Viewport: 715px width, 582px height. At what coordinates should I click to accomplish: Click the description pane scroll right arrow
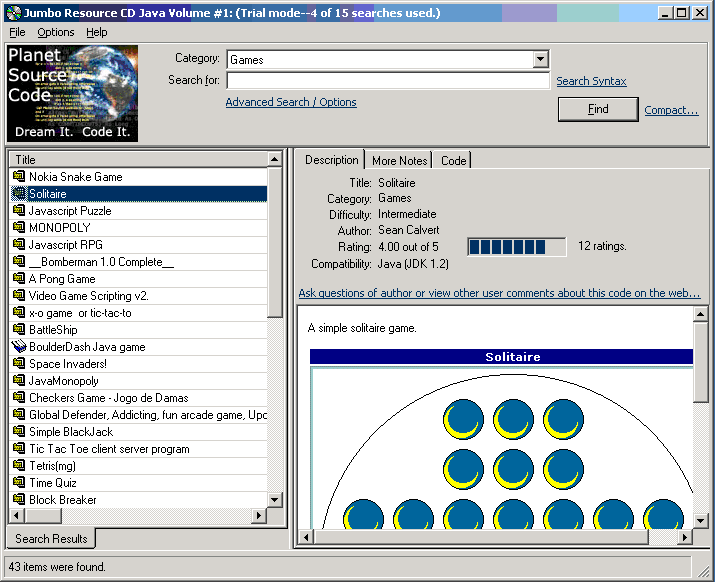click(684, 537)
